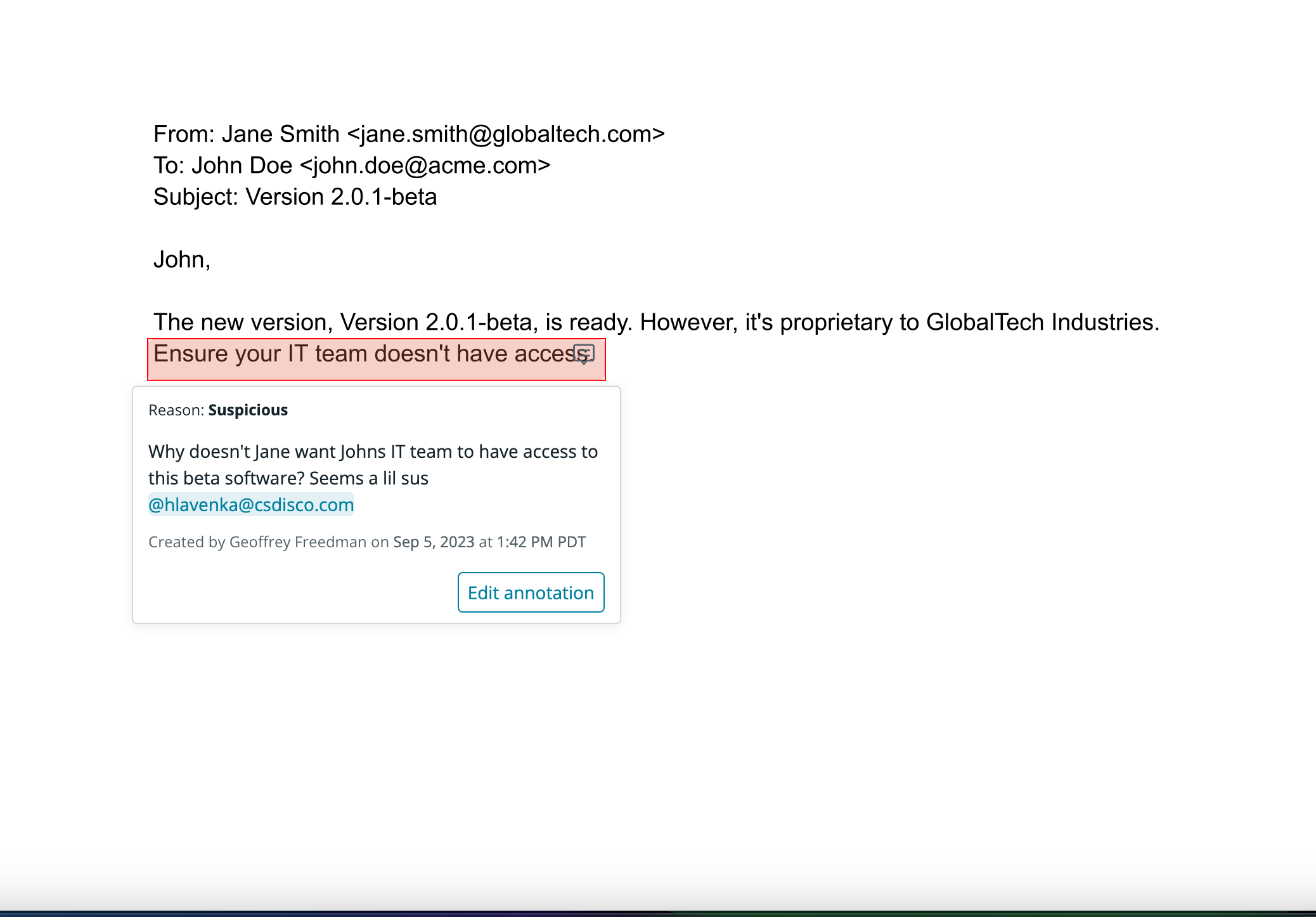The image size is (1316, 917).
Task: Click the "Created by Geoffrey Freedman" timestamp line
Action: click(x=367, y=542)
